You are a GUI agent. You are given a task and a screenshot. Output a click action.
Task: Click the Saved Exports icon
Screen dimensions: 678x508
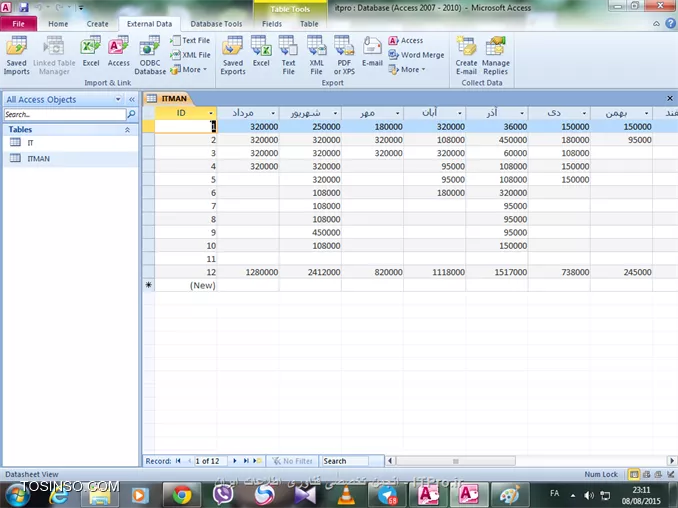click(x=232, y=55)
